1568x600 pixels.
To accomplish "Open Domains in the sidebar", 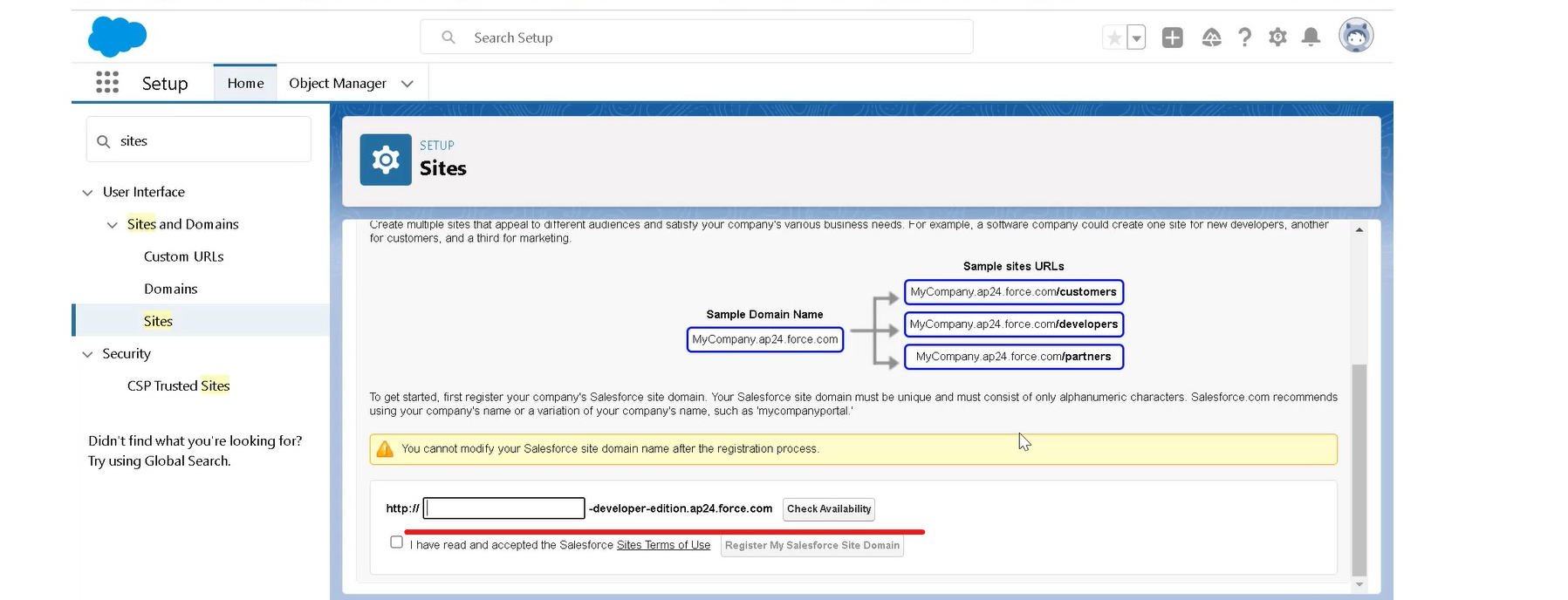I will pos(171,289).
